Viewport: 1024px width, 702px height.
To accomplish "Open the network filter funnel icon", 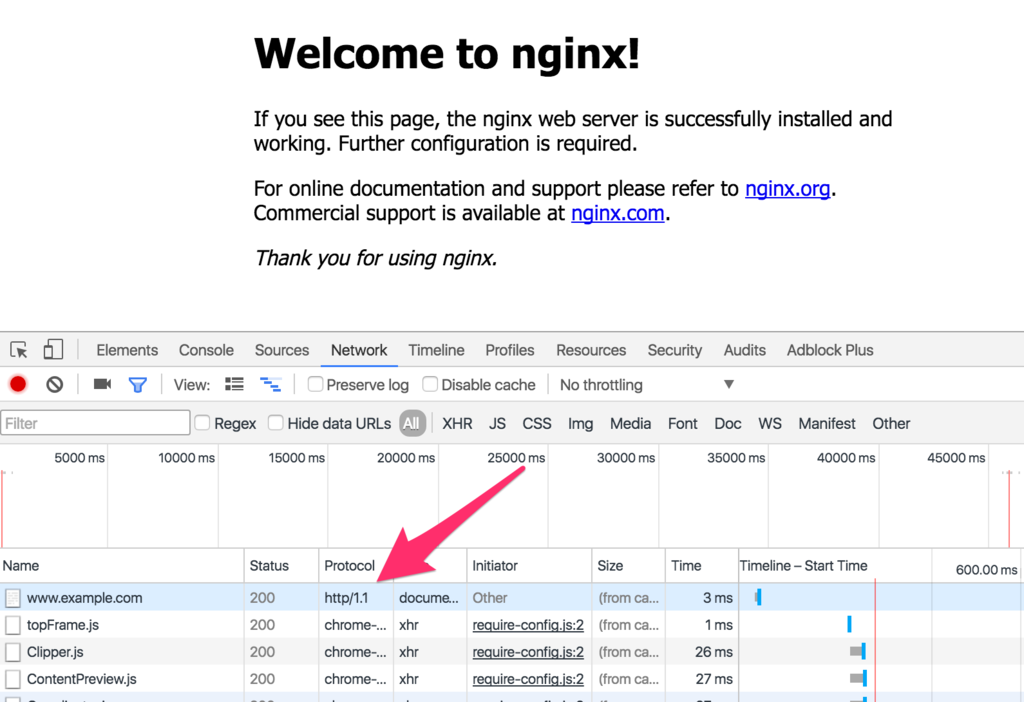I will click(137, 384).
